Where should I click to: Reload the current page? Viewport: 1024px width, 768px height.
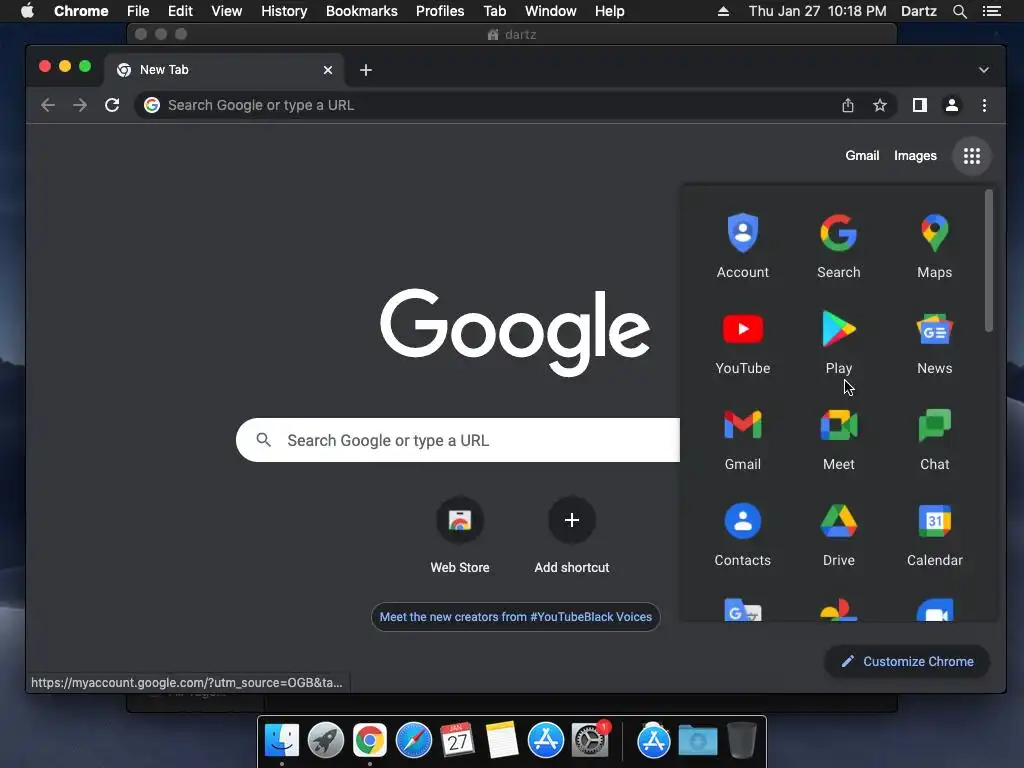pos(112,105)
